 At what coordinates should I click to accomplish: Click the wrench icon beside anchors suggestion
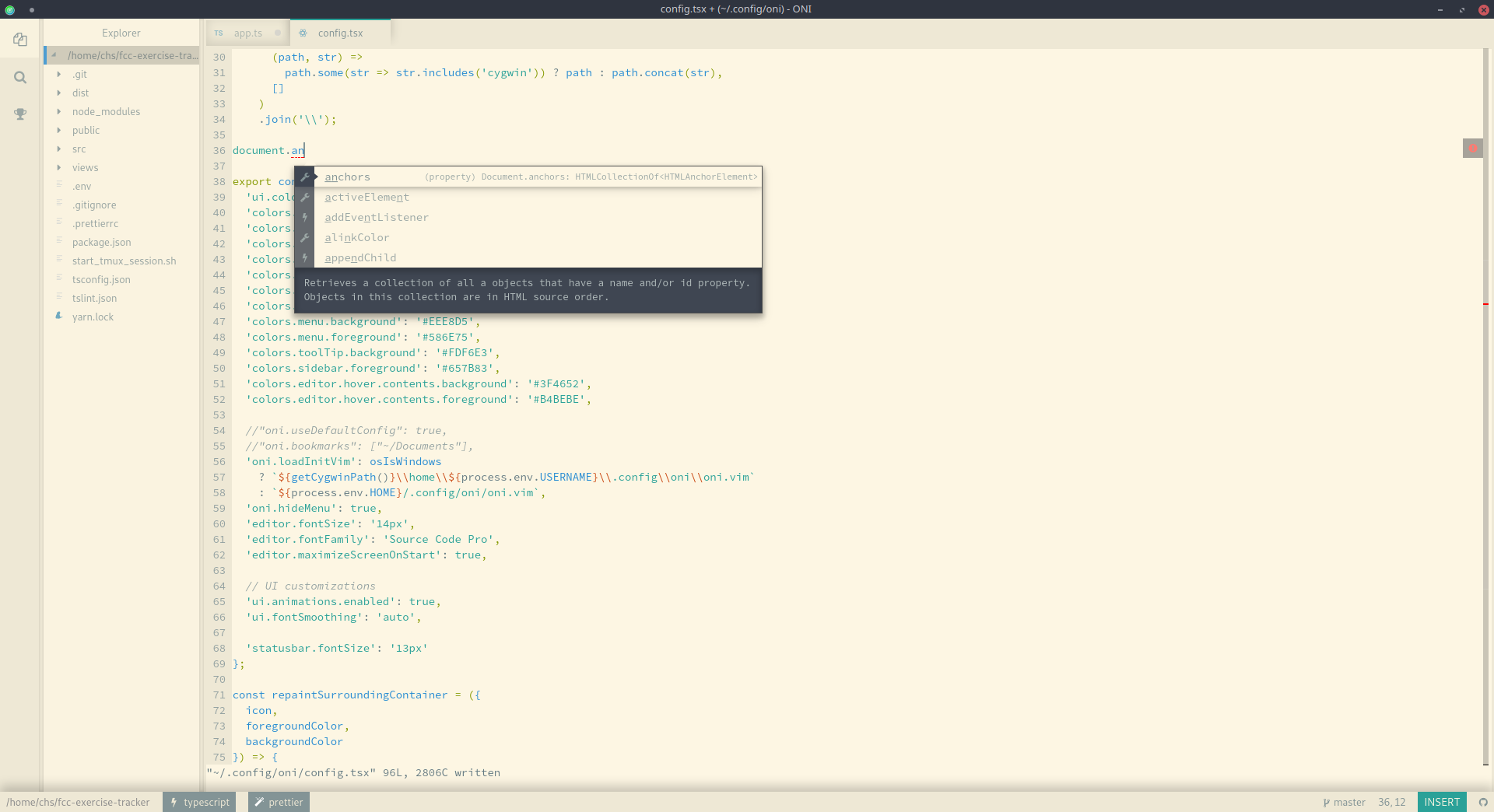point(305,177)
